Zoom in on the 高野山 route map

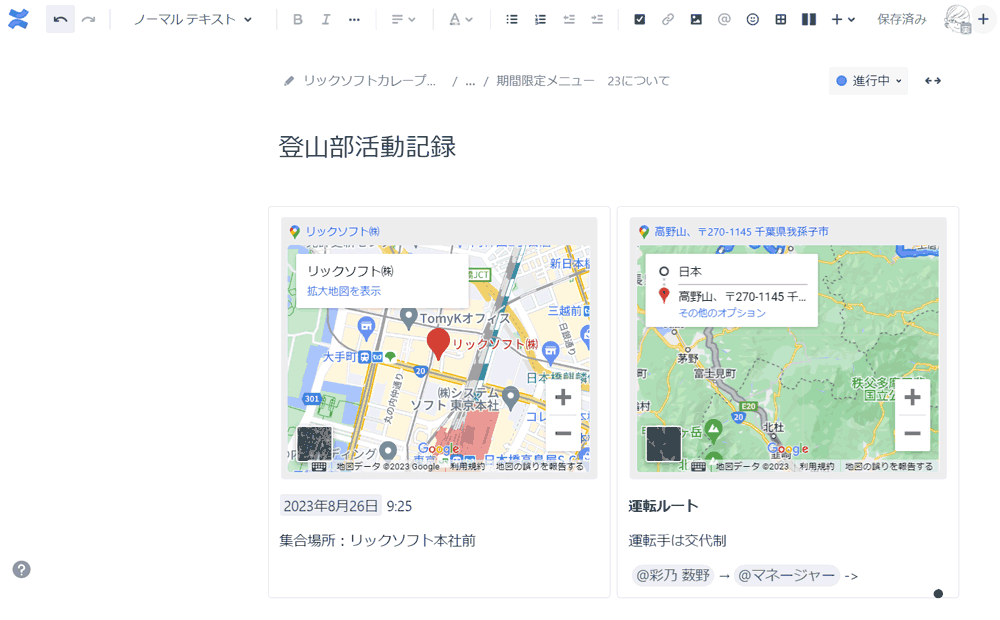[x=913, y=397]
